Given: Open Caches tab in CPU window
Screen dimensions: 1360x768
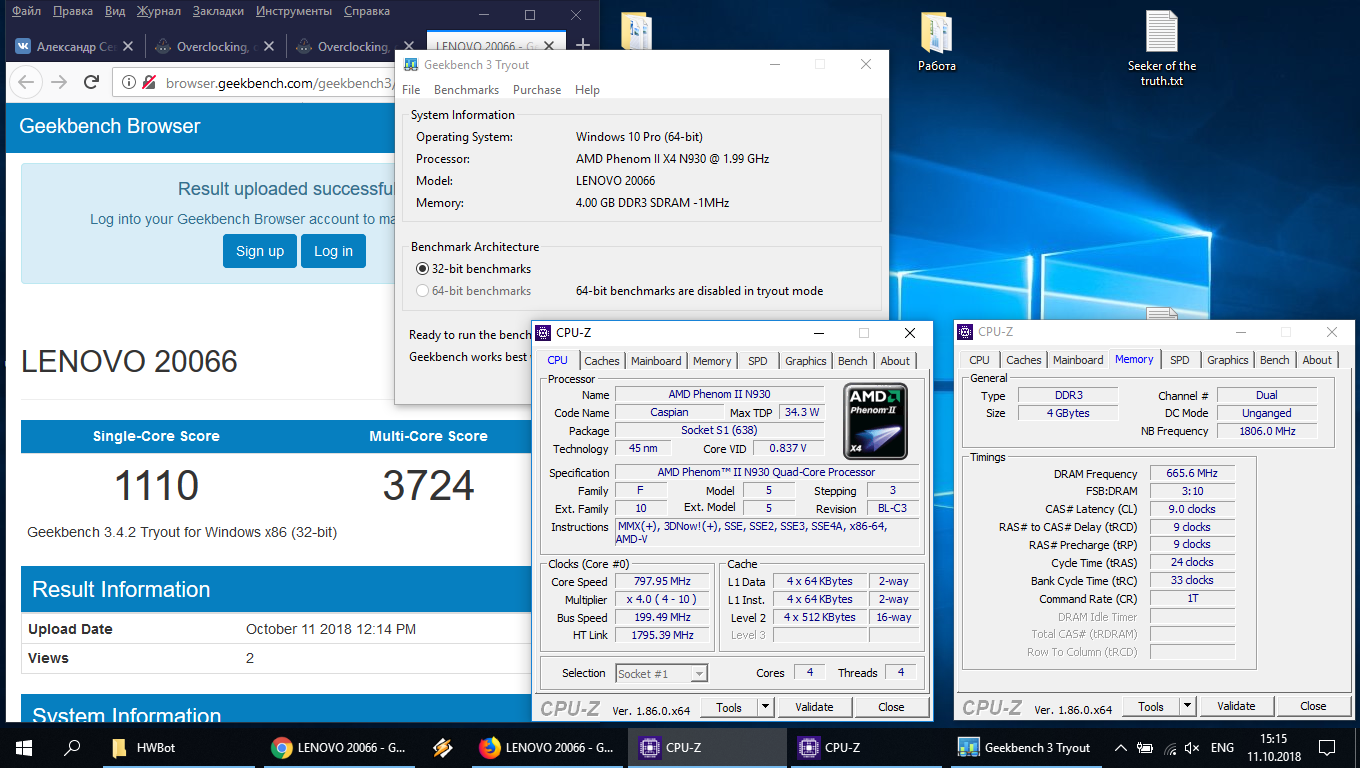Looking at the screenshot, I should pos(602,361).
